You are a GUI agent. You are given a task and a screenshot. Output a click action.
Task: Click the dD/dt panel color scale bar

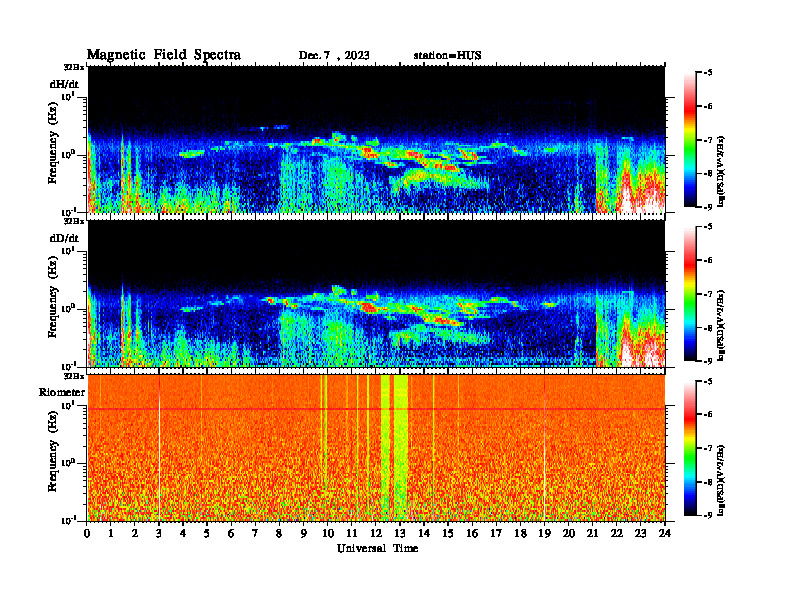pos(689,293)
